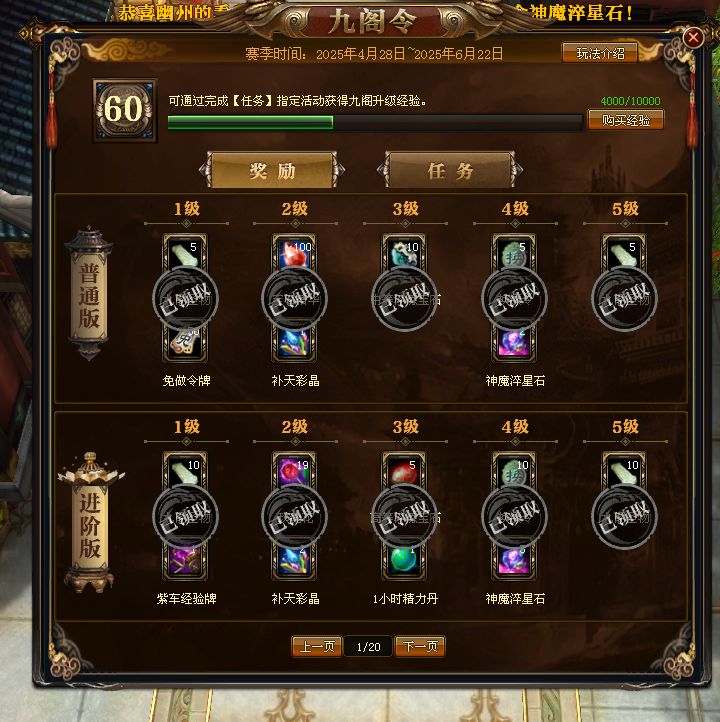Click the 补天彩晶 crystal icon in 普通版 level 2
The height and width of the screenshot is (722, 720).
tap(295, 341)
